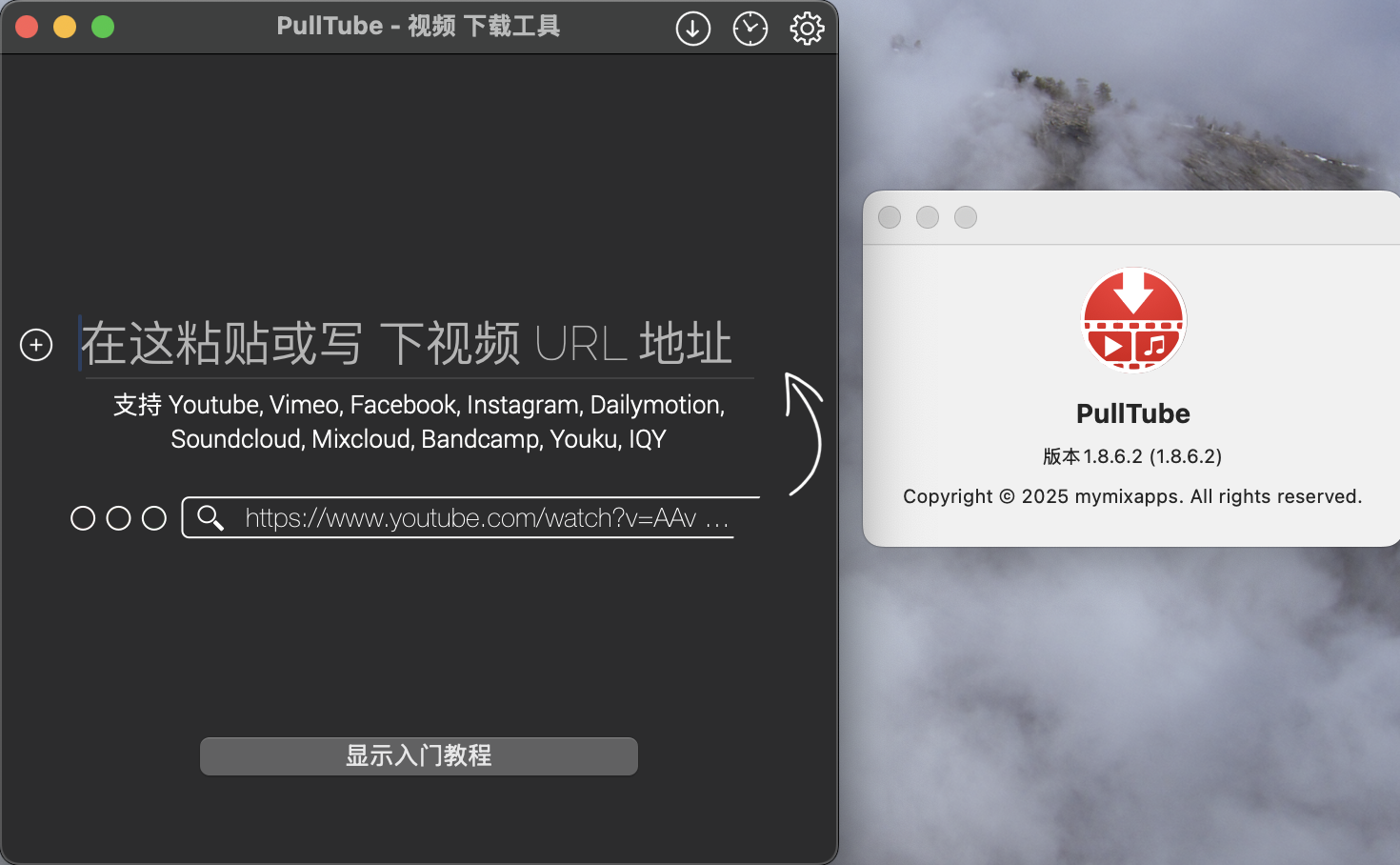Open the downloads list icon in title bar

[692, 29]
